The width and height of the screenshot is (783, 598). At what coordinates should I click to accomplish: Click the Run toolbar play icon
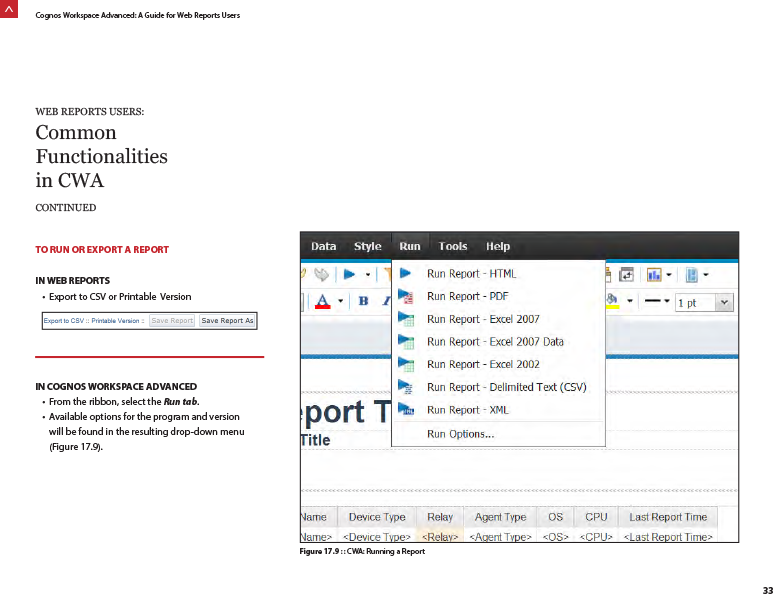click(x=349, y=274)
